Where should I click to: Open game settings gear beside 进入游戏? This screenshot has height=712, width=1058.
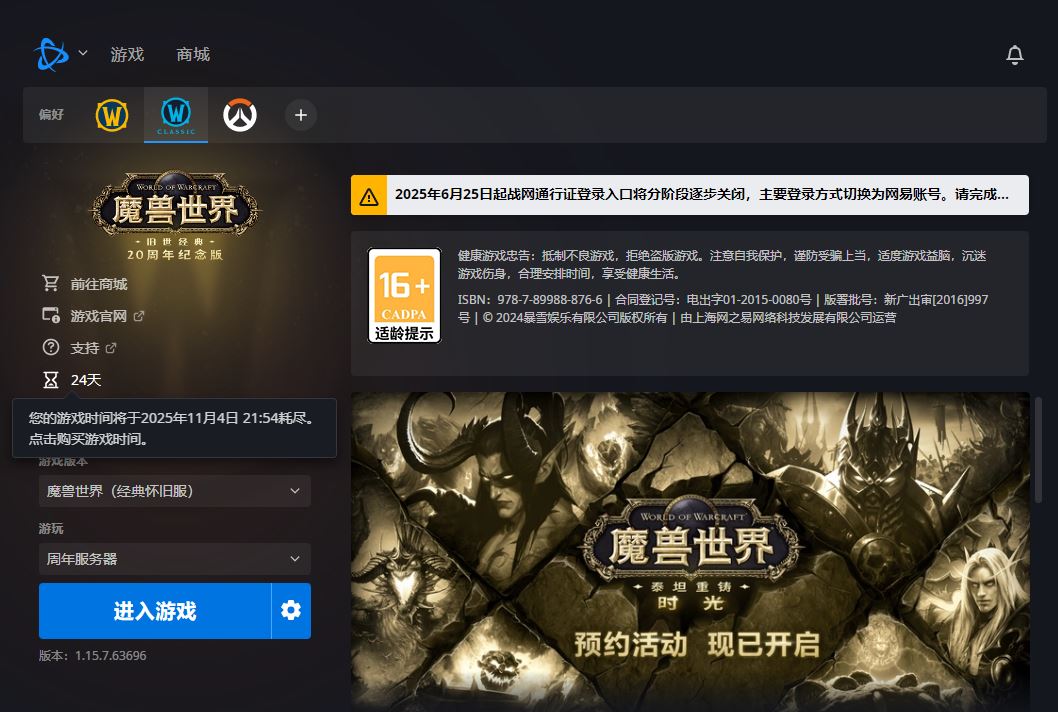click(x=291, y=610)
